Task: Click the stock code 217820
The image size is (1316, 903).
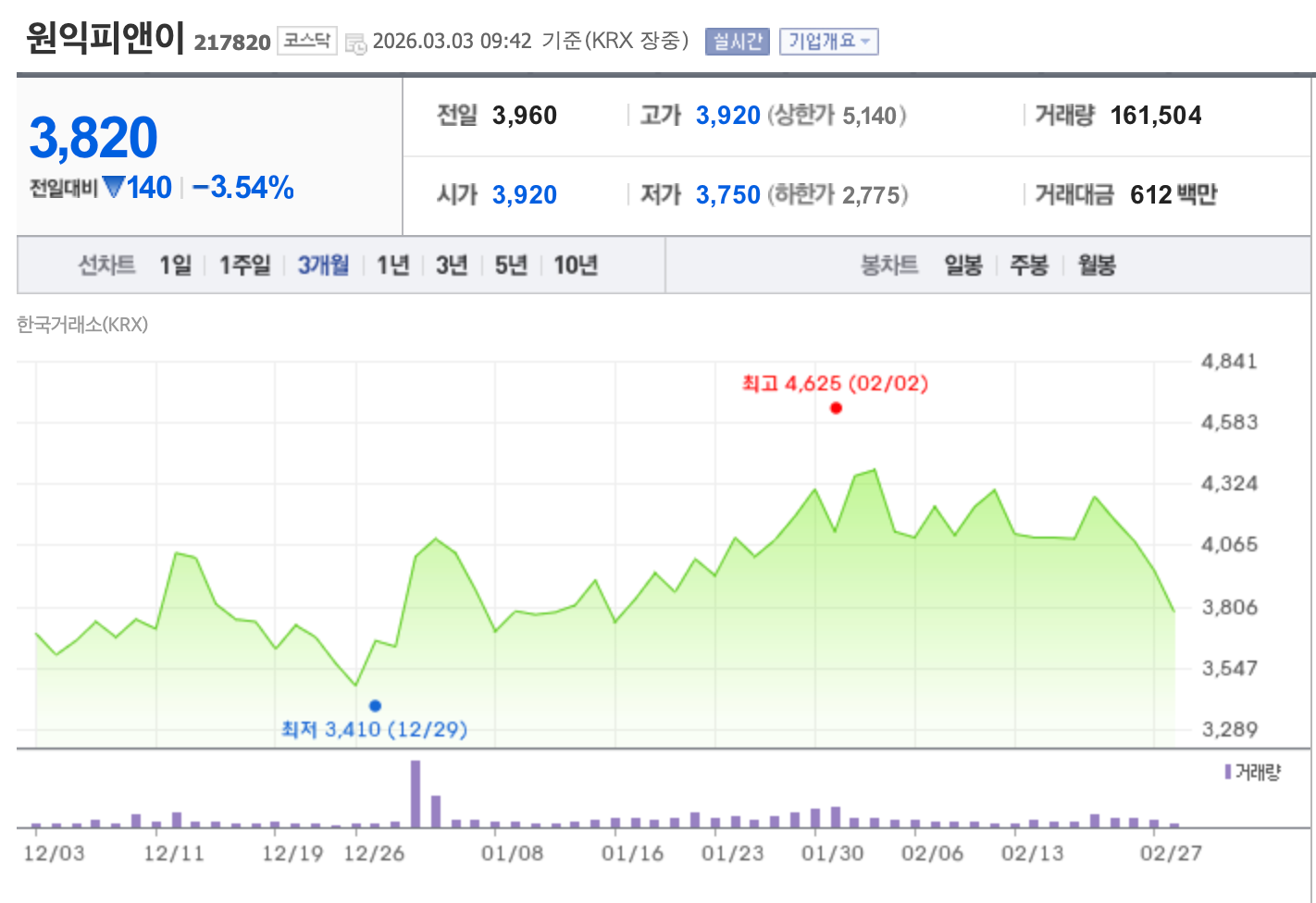Action: (232, 43)
